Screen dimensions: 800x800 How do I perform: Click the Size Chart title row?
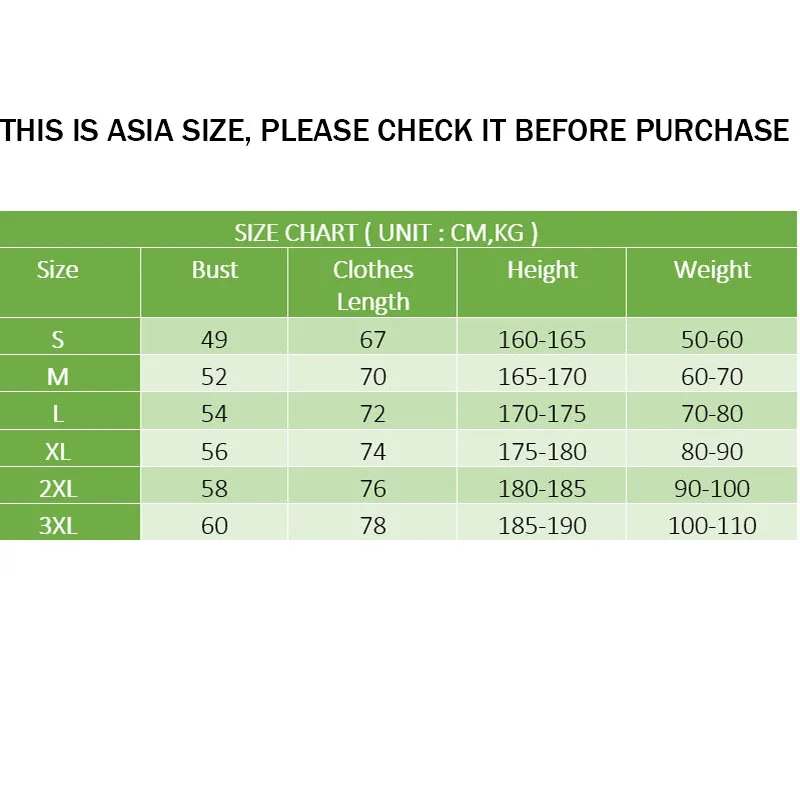click(x=387, y=233)
